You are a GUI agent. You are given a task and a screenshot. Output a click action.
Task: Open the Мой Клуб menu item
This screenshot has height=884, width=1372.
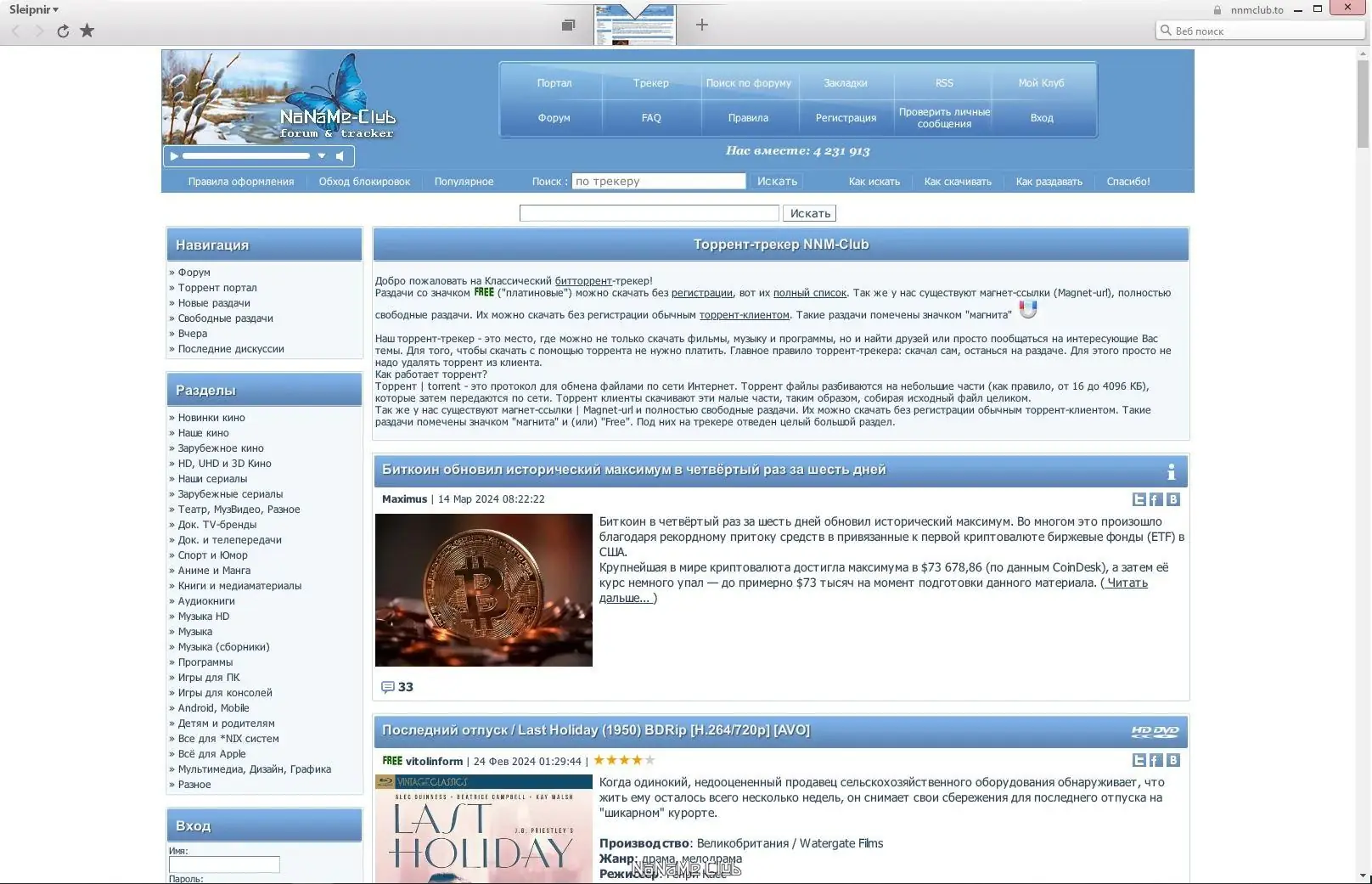click(1042, 83)
